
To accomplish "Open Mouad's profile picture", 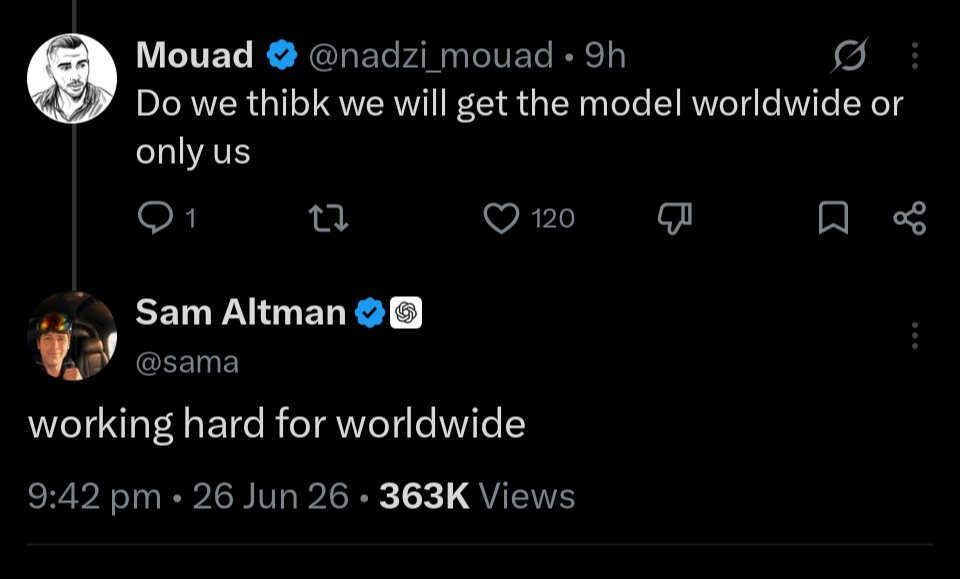I will (x=72, y=78).
